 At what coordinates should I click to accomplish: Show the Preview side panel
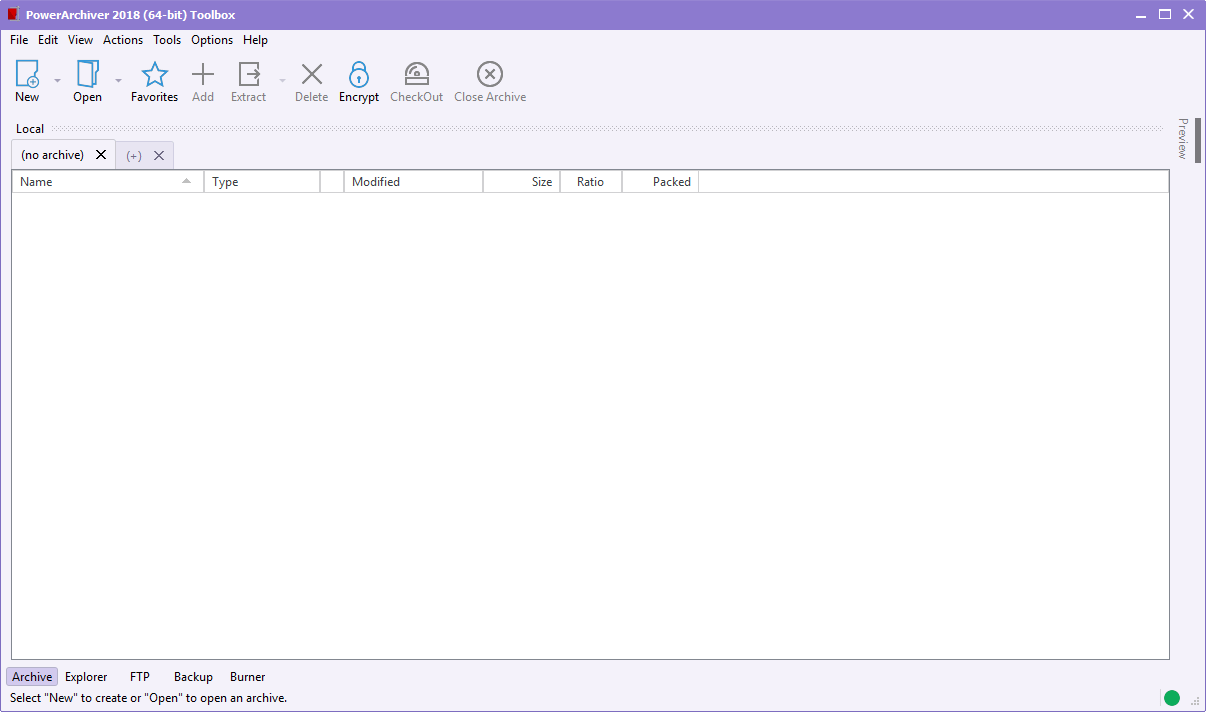pyautogui.click(x=1182, y=139)
